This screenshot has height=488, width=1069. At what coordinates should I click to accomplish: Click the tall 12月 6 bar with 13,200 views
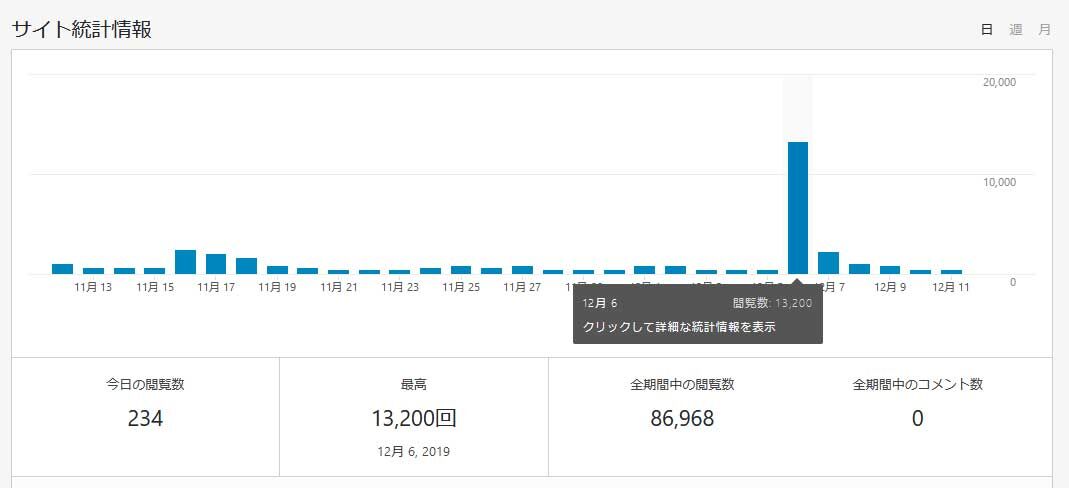(x=798, y=208)
